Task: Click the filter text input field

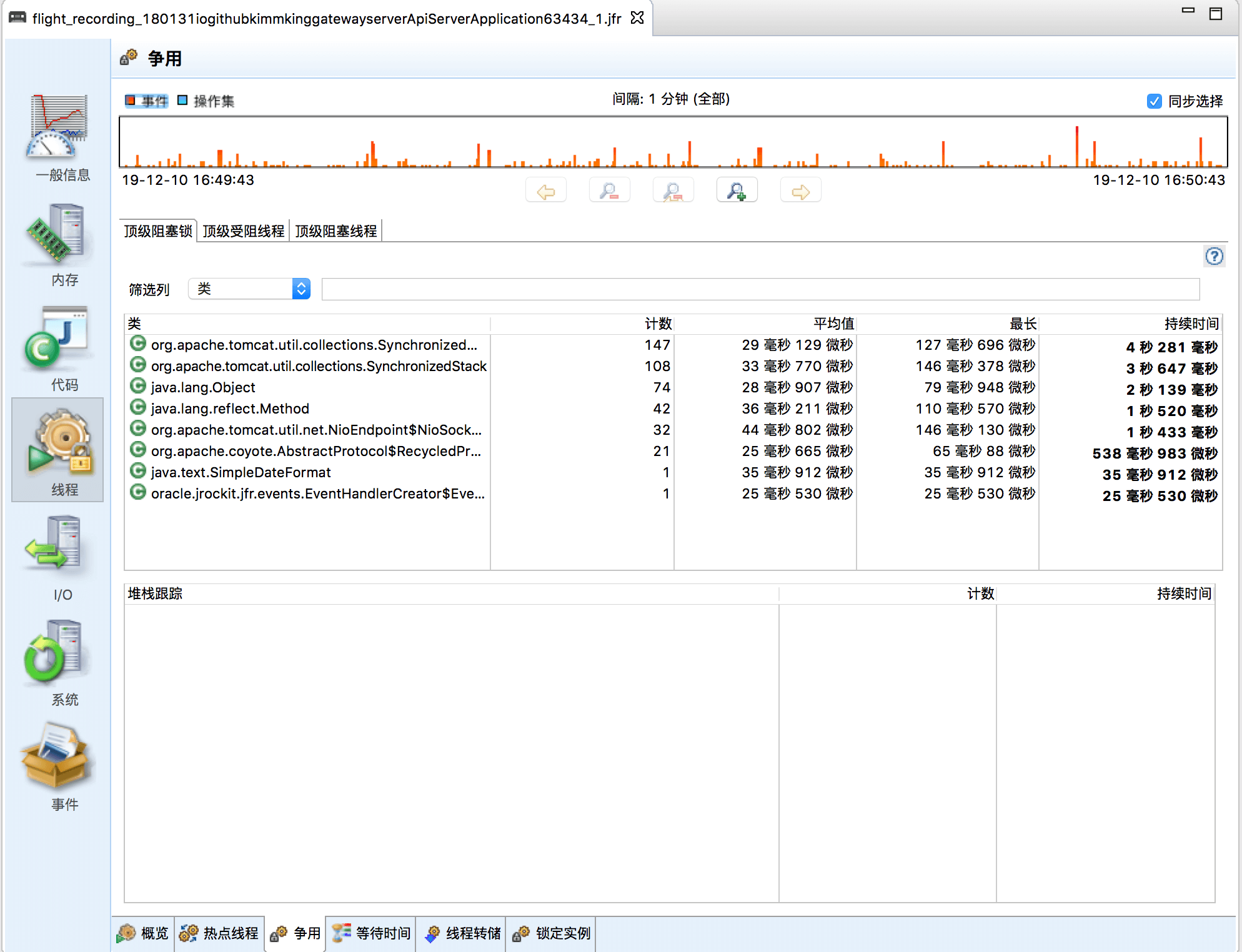Action: tap(760, 289)
